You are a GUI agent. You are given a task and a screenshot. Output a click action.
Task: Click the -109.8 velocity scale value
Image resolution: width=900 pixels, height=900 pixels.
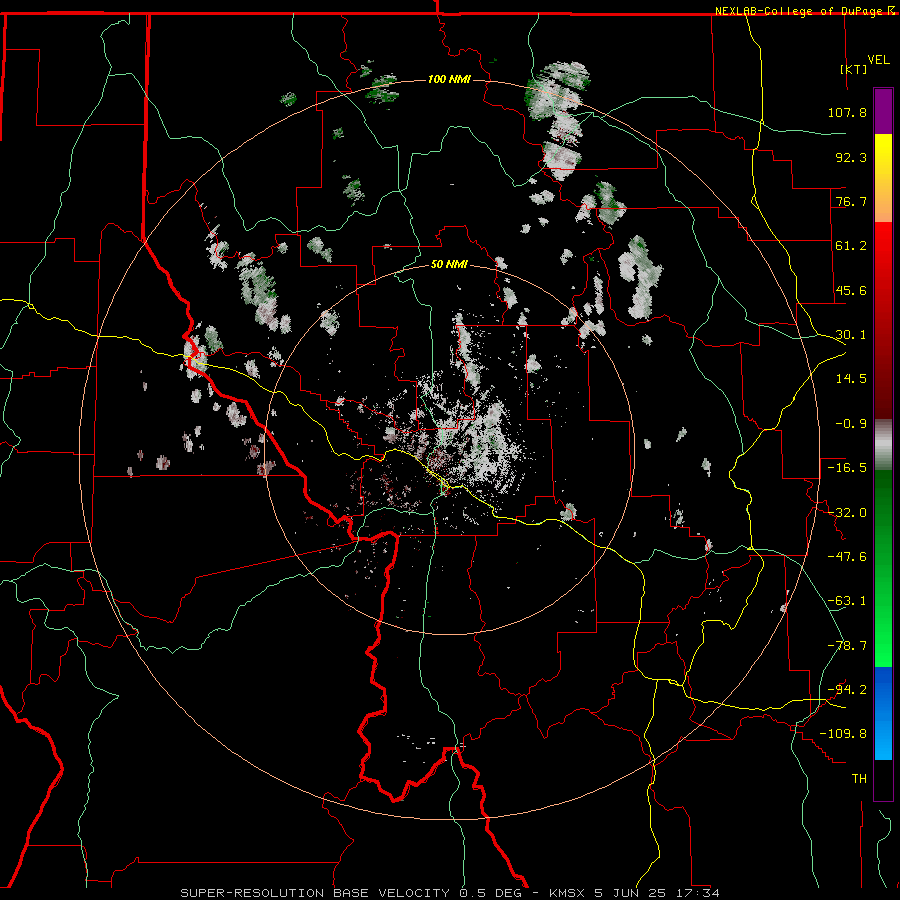pyautogui.click(x=843, y=734)
